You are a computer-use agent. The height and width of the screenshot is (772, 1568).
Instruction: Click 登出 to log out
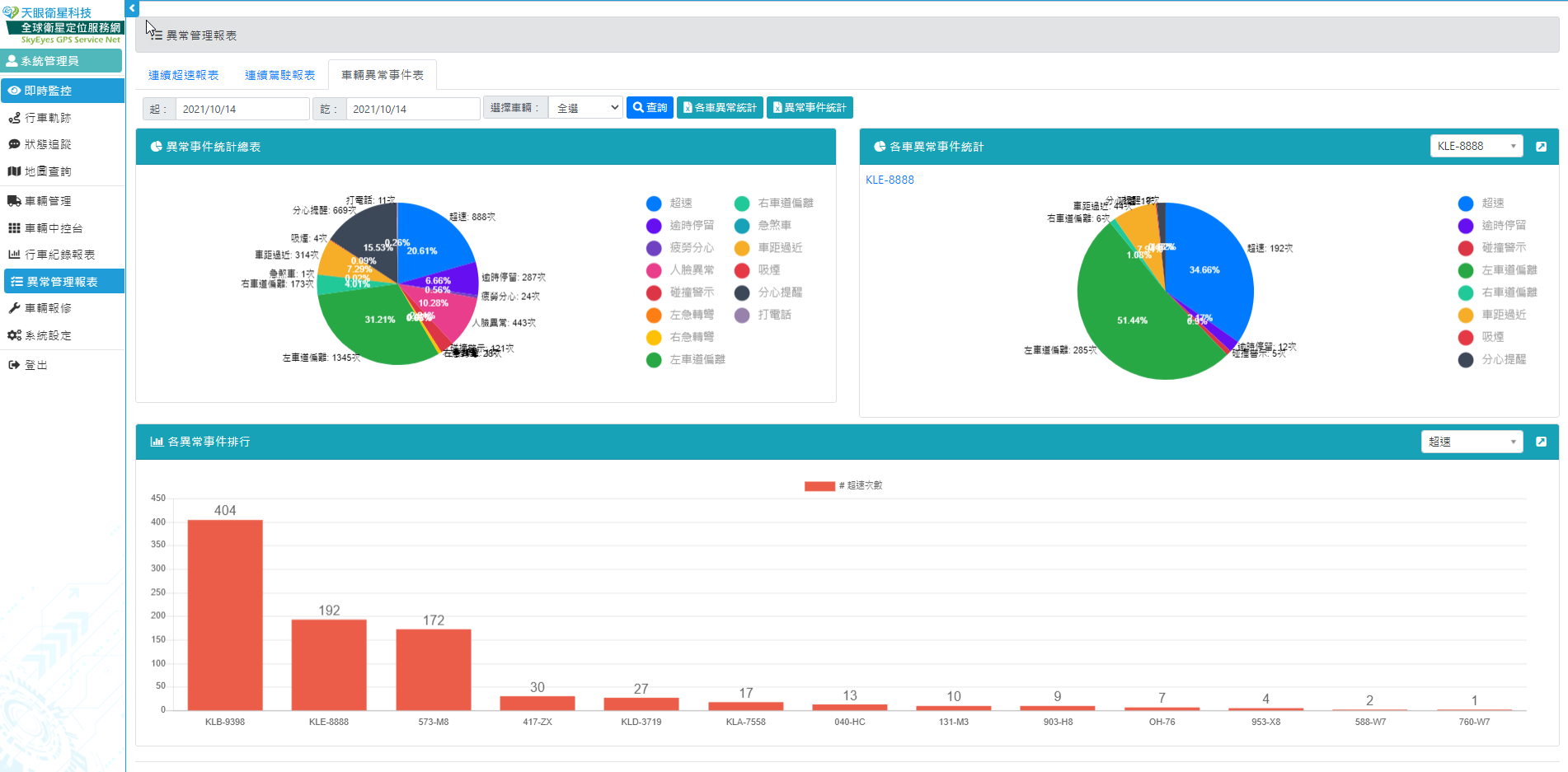tap(36, 365)
